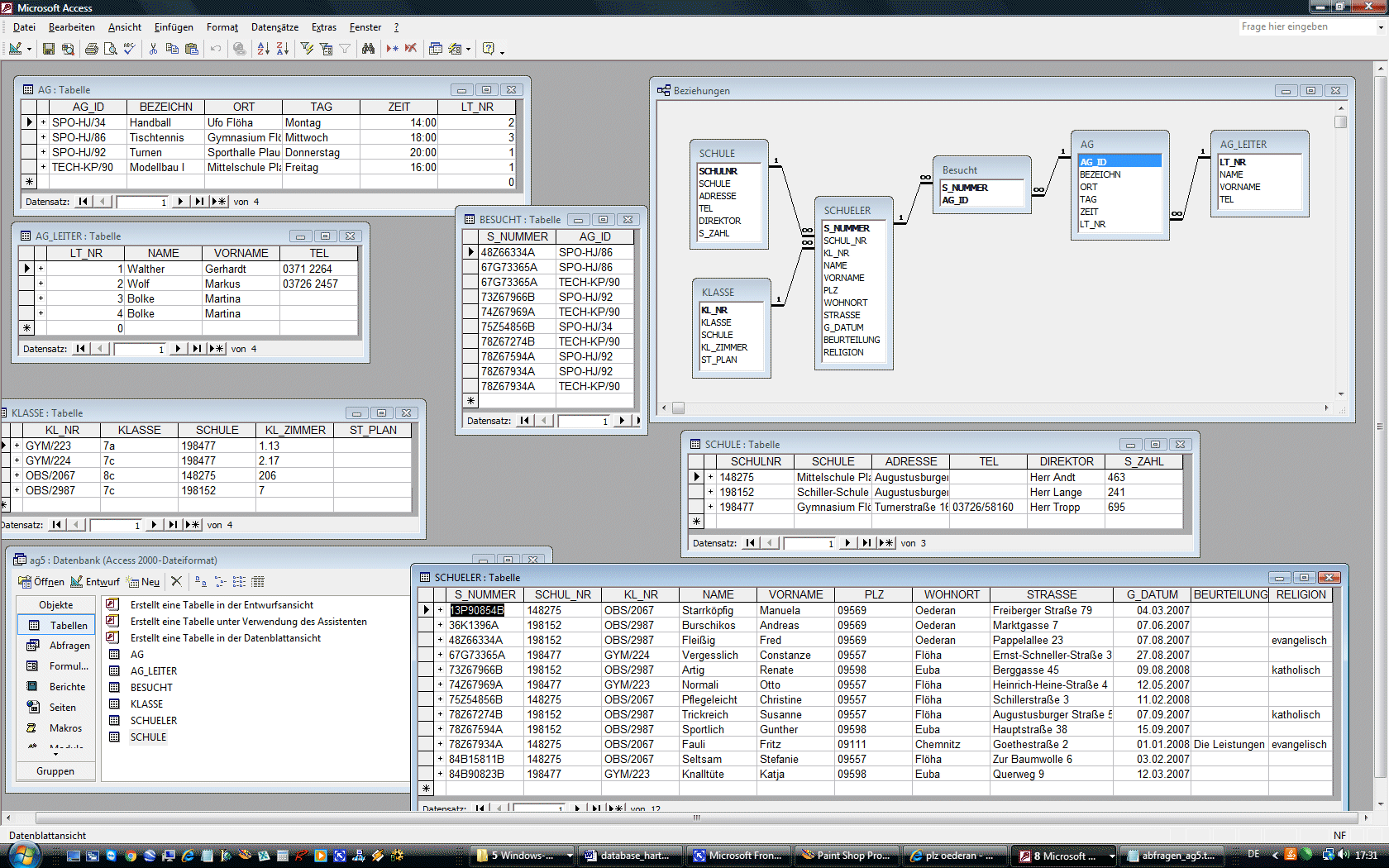Click the Database Window toolbar icon
Screen dimensions: 1389x868
click(x=436, y=49)
